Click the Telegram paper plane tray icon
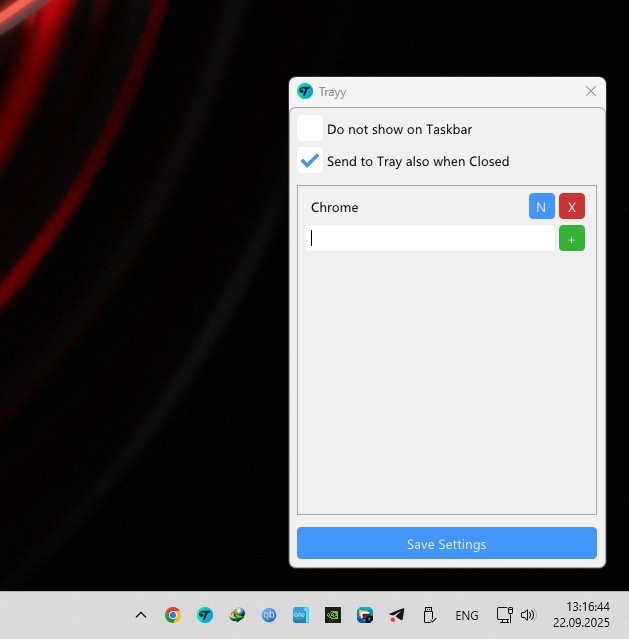Image resolution: width=629 pixels, height=639 pixels. 397,615
